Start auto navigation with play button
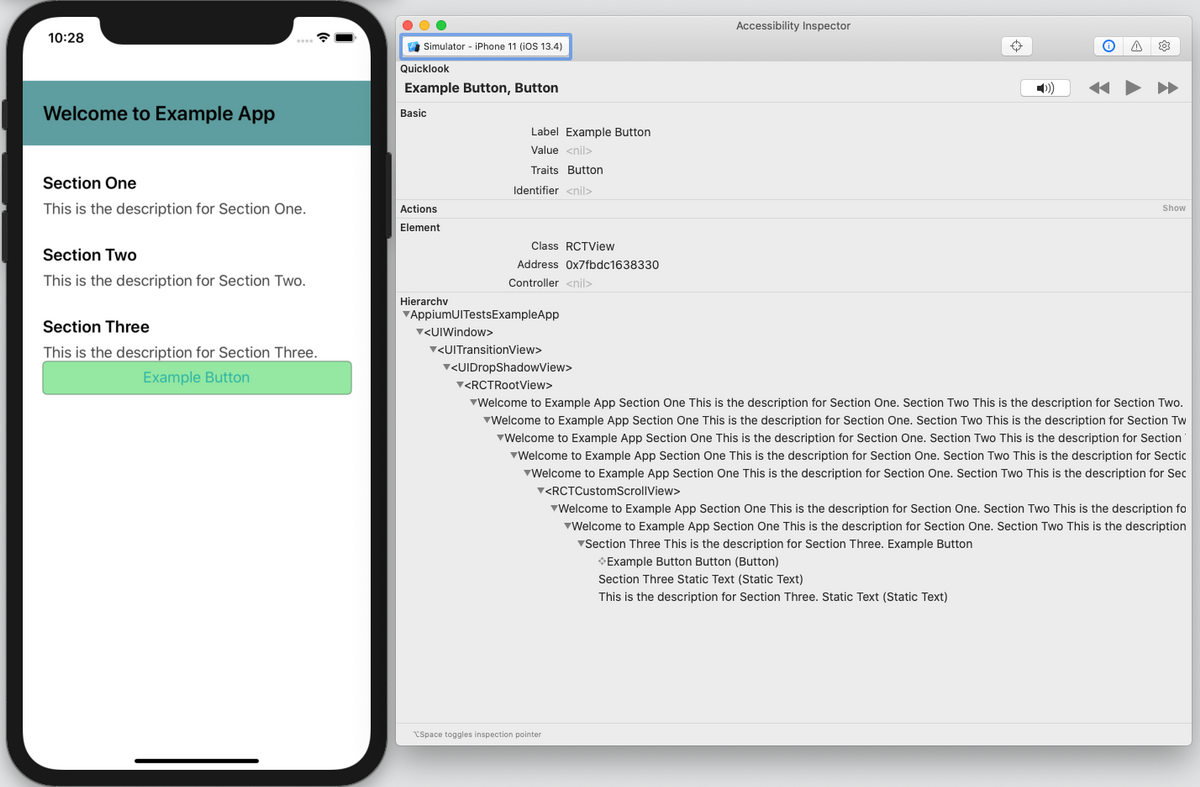This screenshot has height=787, width=1200. [x=1133, y=88]
